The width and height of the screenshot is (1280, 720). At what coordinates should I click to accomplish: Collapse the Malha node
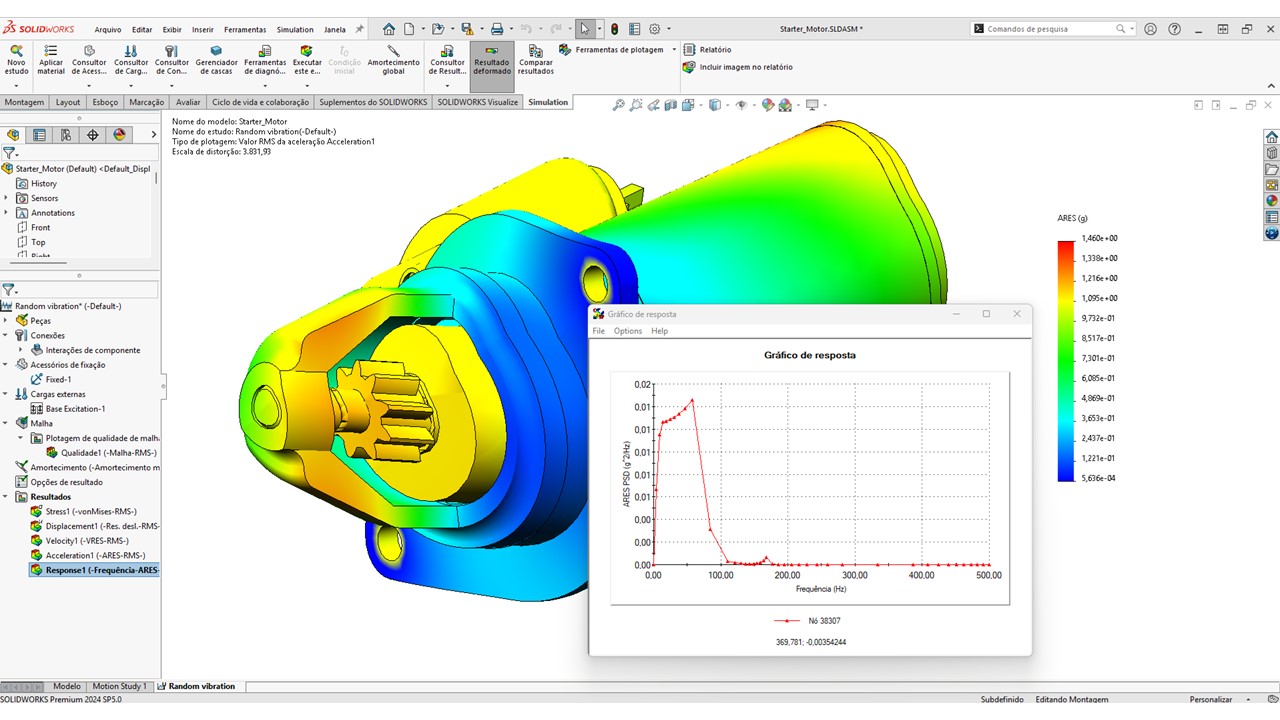[x=6, y=423]
